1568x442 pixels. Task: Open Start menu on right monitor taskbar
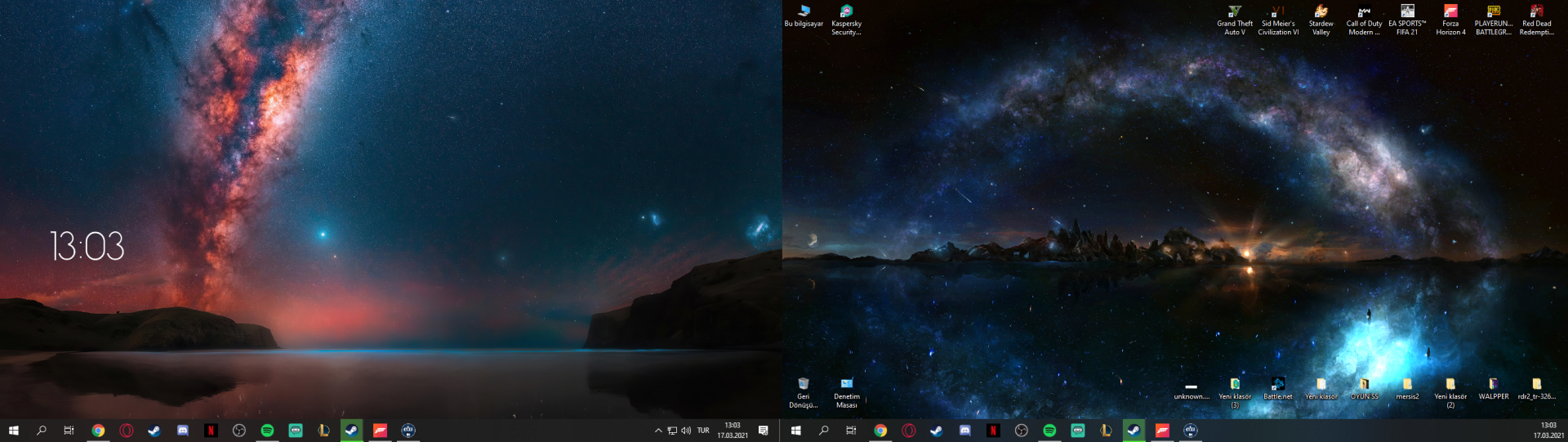[796, 431]
